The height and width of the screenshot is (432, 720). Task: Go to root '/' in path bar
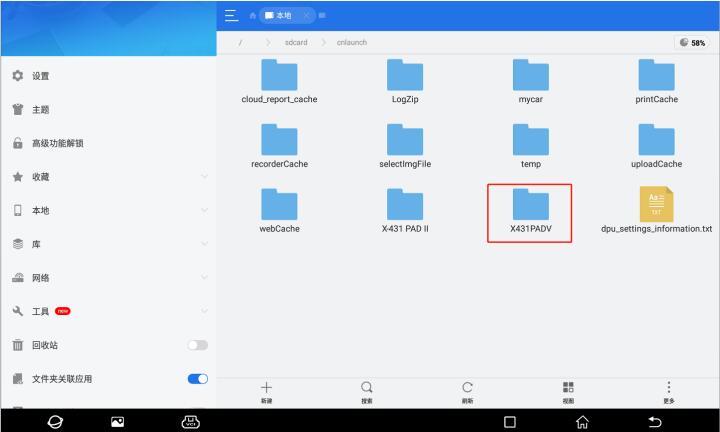240,42
